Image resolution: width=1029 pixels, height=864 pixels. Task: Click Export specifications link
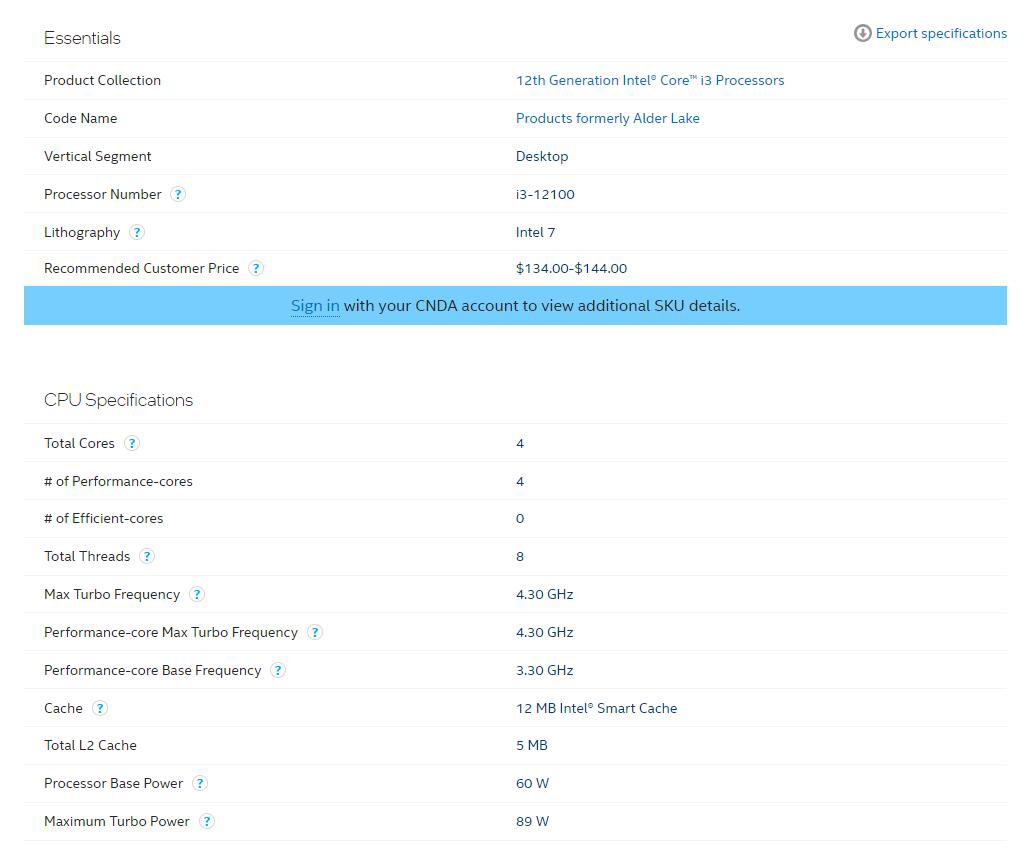click(x=941, y=33)
